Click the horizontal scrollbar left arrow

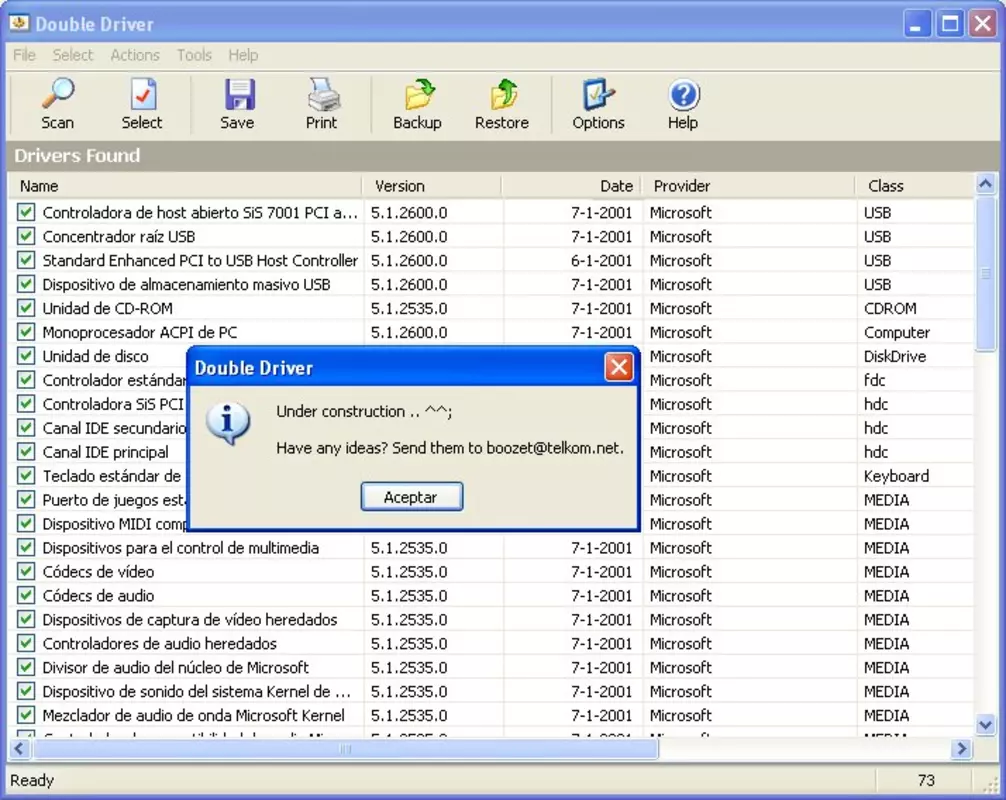point(19,749)
